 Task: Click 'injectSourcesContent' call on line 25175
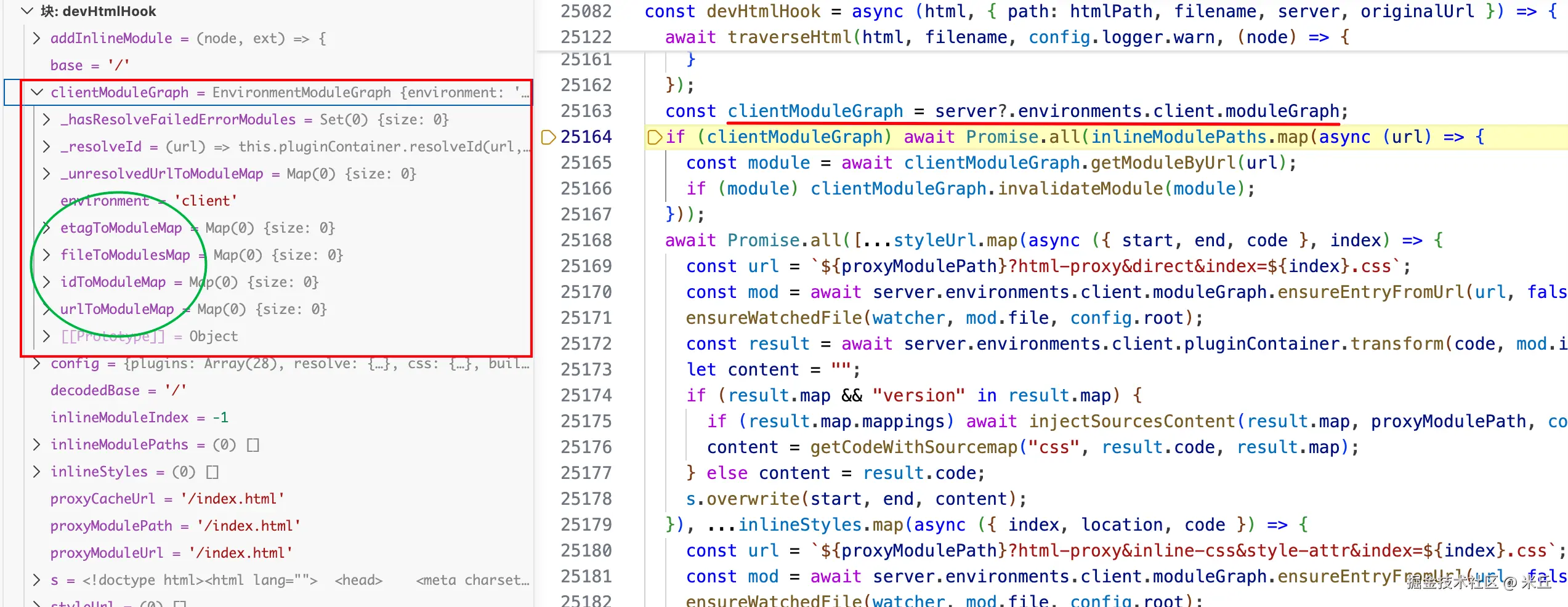(1132, 421)
